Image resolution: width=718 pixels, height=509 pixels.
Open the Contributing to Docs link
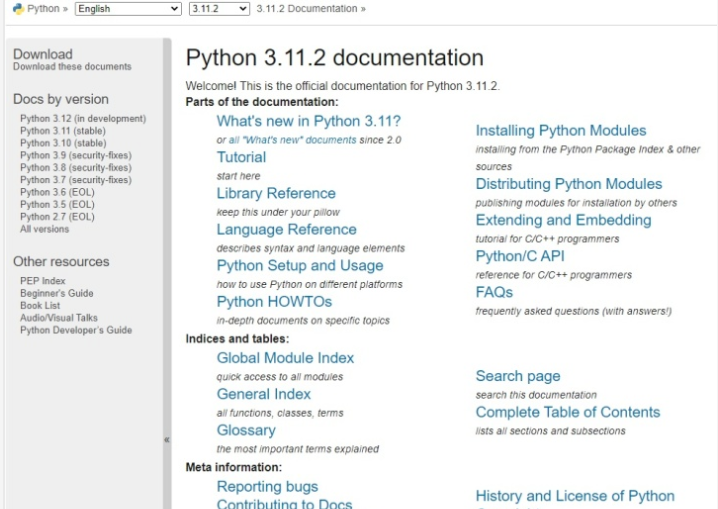tap(284, 504)
